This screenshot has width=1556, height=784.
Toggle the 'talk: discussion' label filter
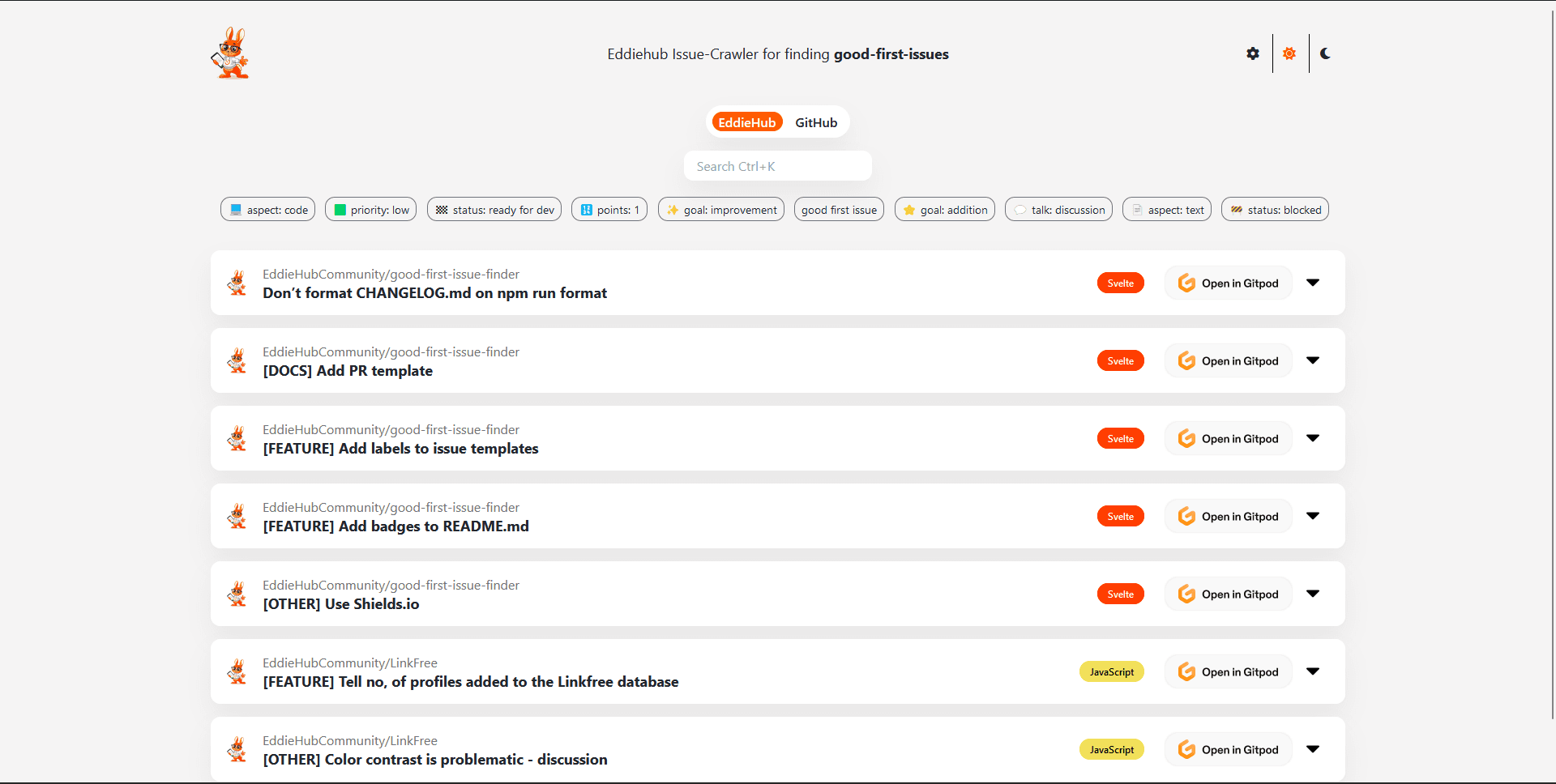pyautogui.click(x=1058, y=210)
